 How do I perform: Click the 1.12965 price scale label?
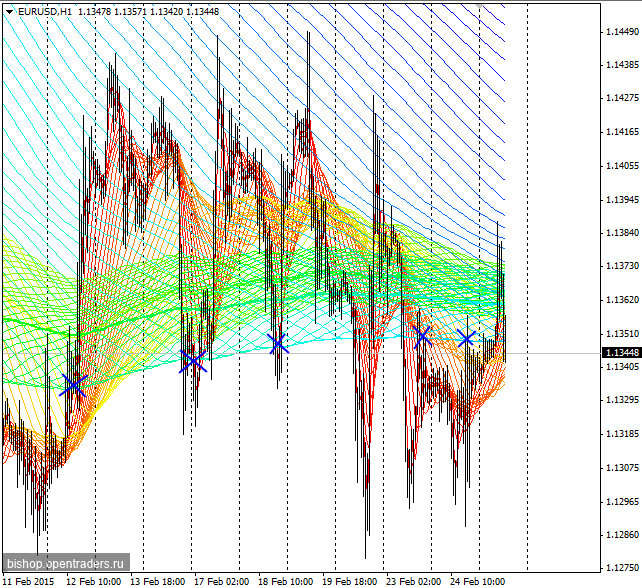[x=622, y=501]
